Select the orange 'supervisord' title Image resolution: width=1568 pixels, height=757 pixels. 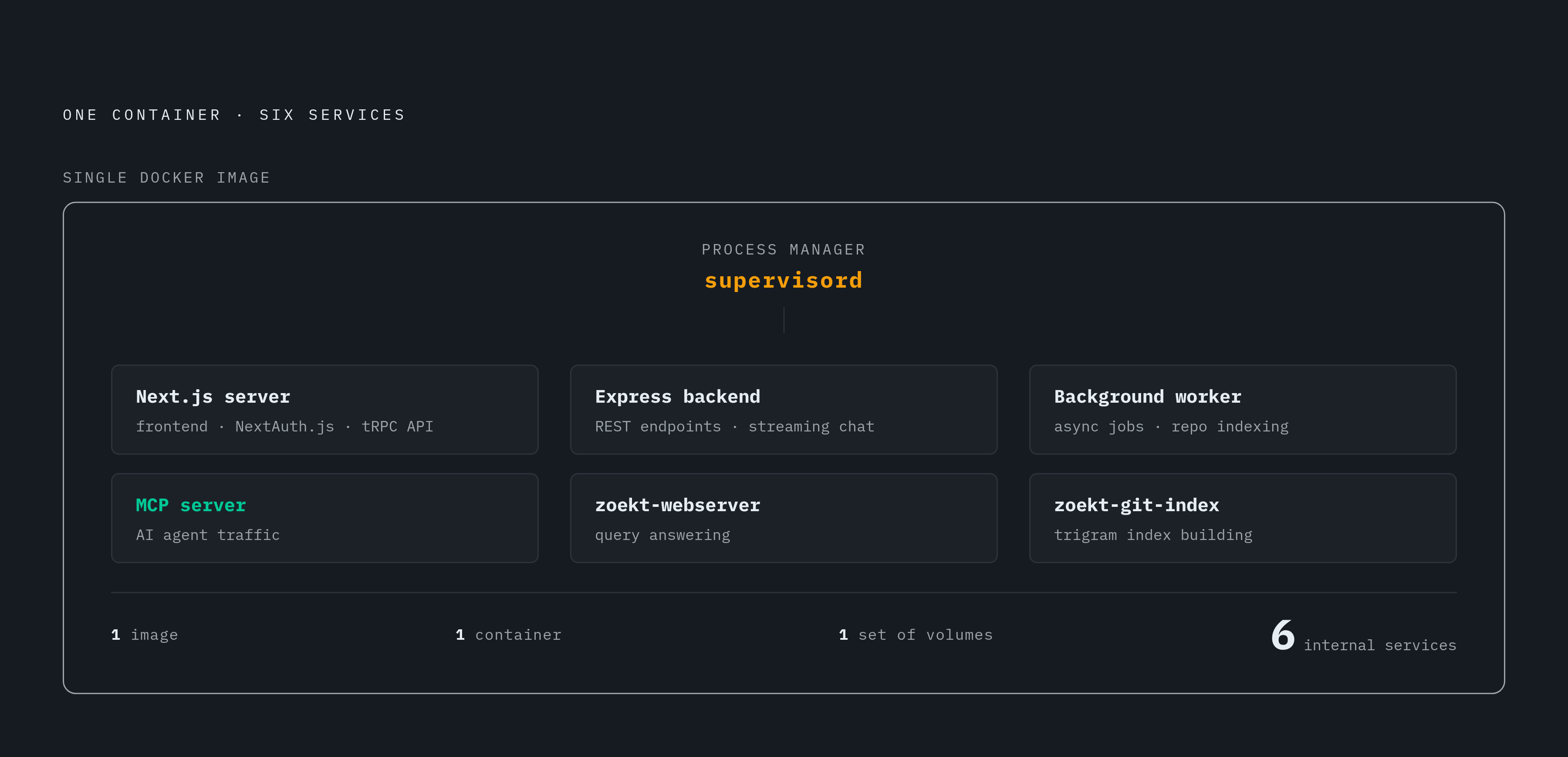point(784,281)
